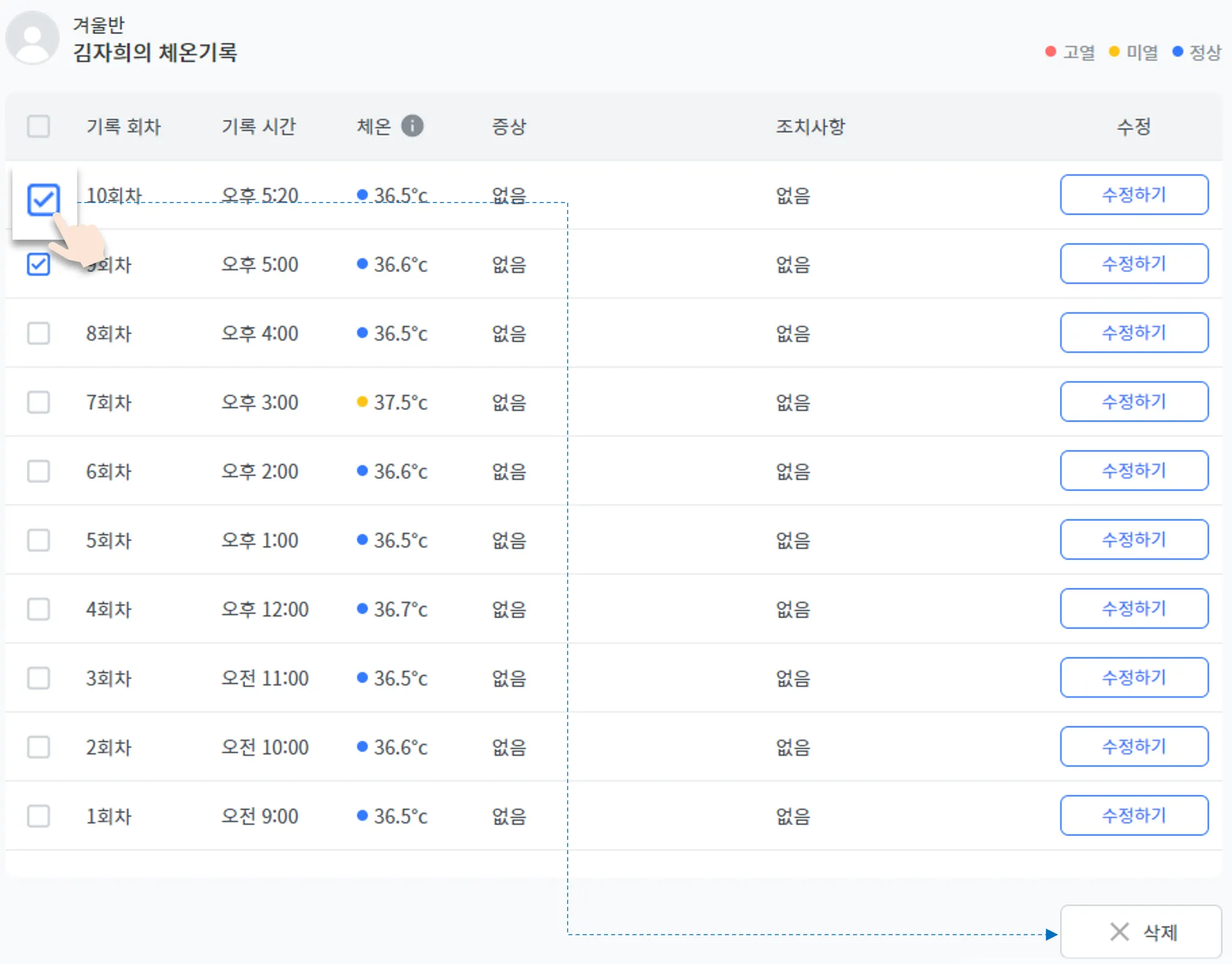Click the 기록 시간 column header
Viewport: 1232px width, 964px height.
(259, 126)
